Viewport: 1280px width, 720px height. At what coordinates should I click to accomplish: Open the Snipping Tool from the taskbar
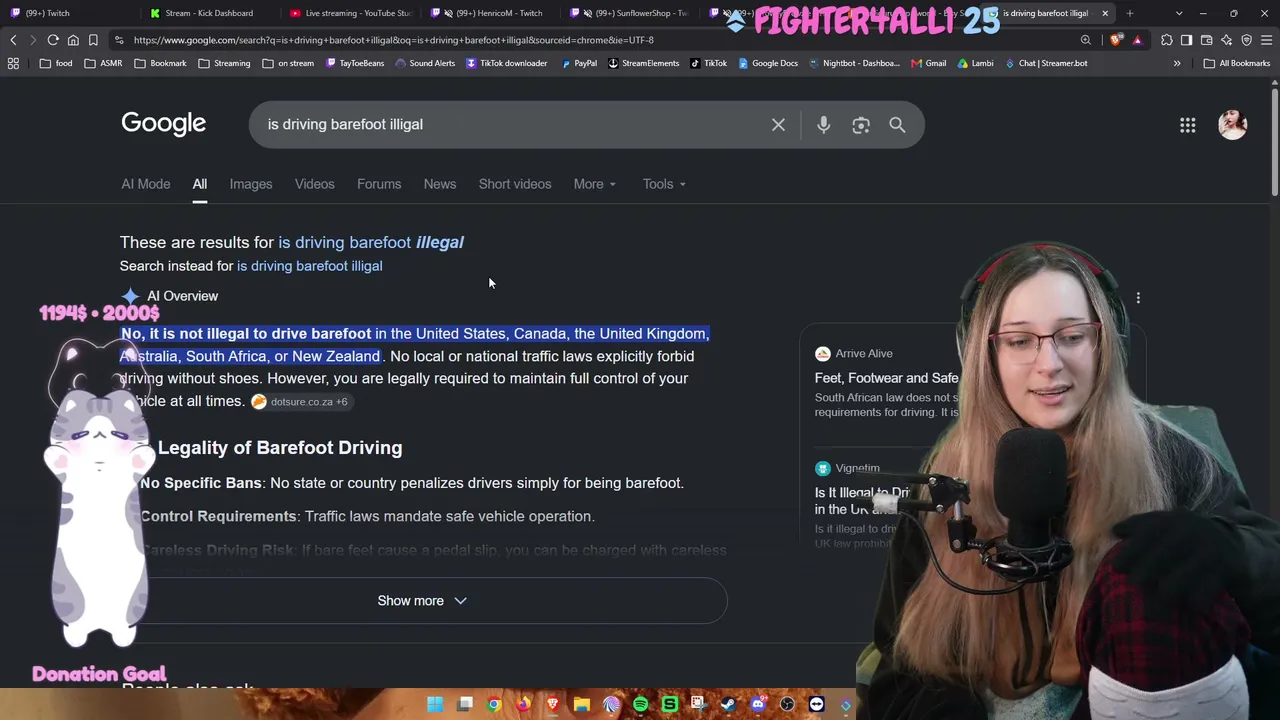point(699,705)
